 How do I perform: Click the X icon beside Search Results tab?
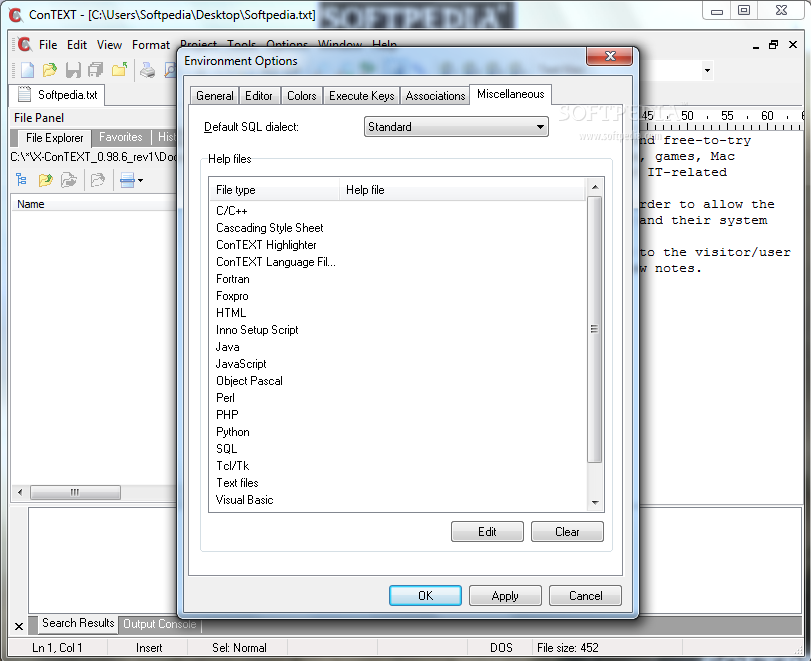tap(19, 626)
